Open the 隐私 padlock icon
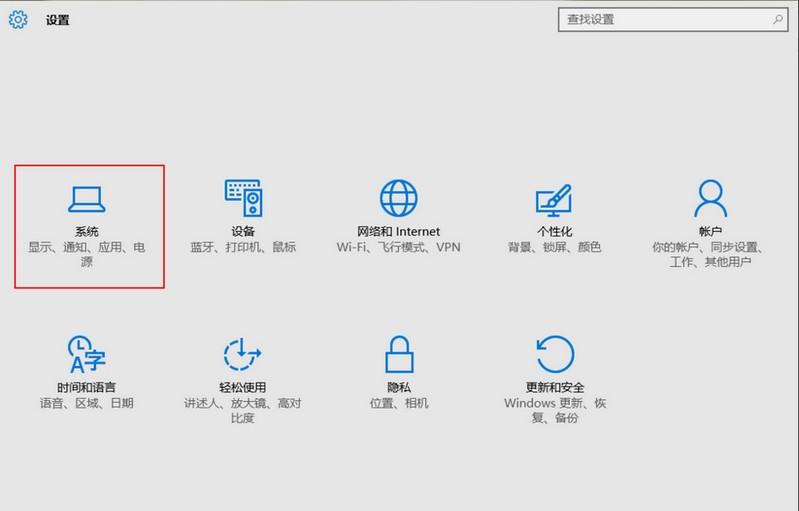The width and height of the screenshot is (799, 511). 399,354
